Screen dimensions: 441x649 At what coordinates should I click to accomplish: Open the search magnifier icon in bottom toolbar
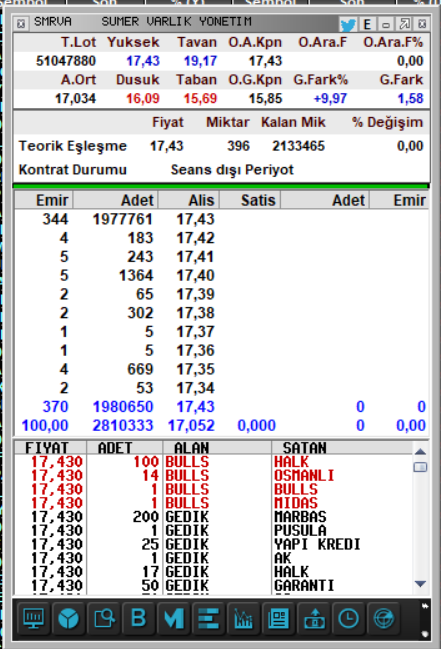click(x=104, y=619)
